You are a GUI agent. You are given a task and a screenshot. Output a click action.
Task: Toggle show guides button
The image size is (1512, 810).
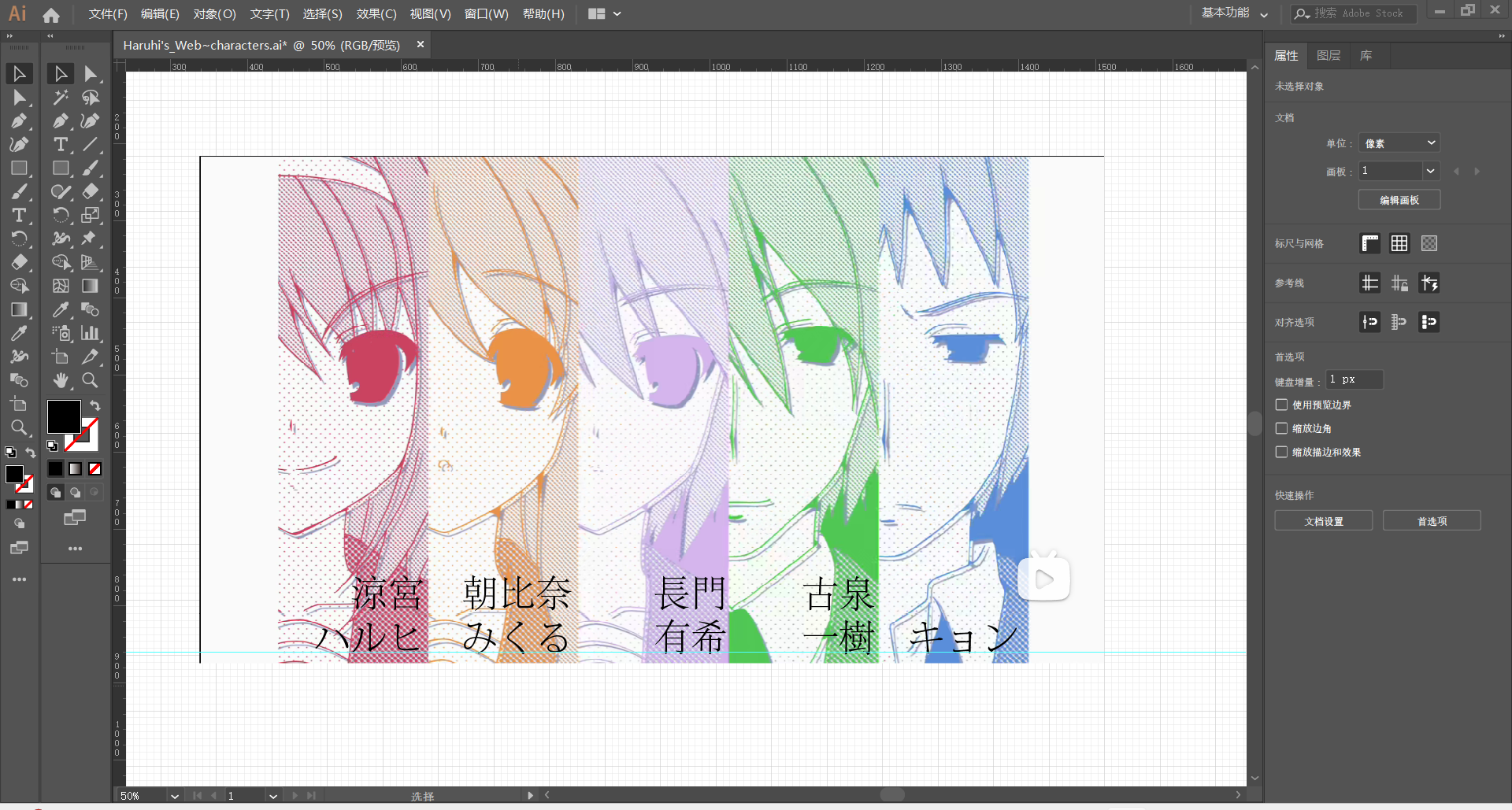pyautogui.click(x=1370, y=283)
